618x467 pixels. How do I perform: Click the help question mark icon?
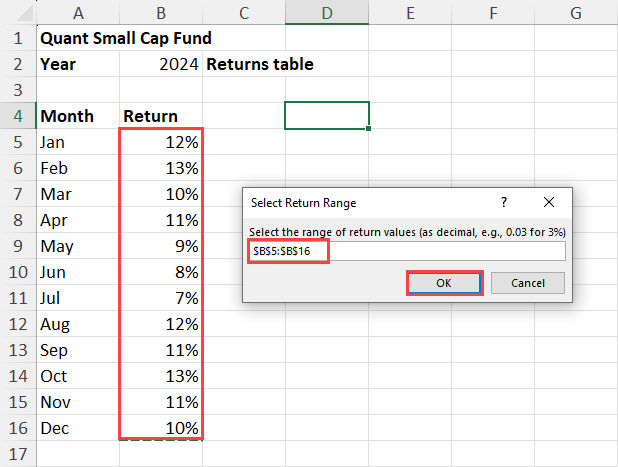pos(504,203)
